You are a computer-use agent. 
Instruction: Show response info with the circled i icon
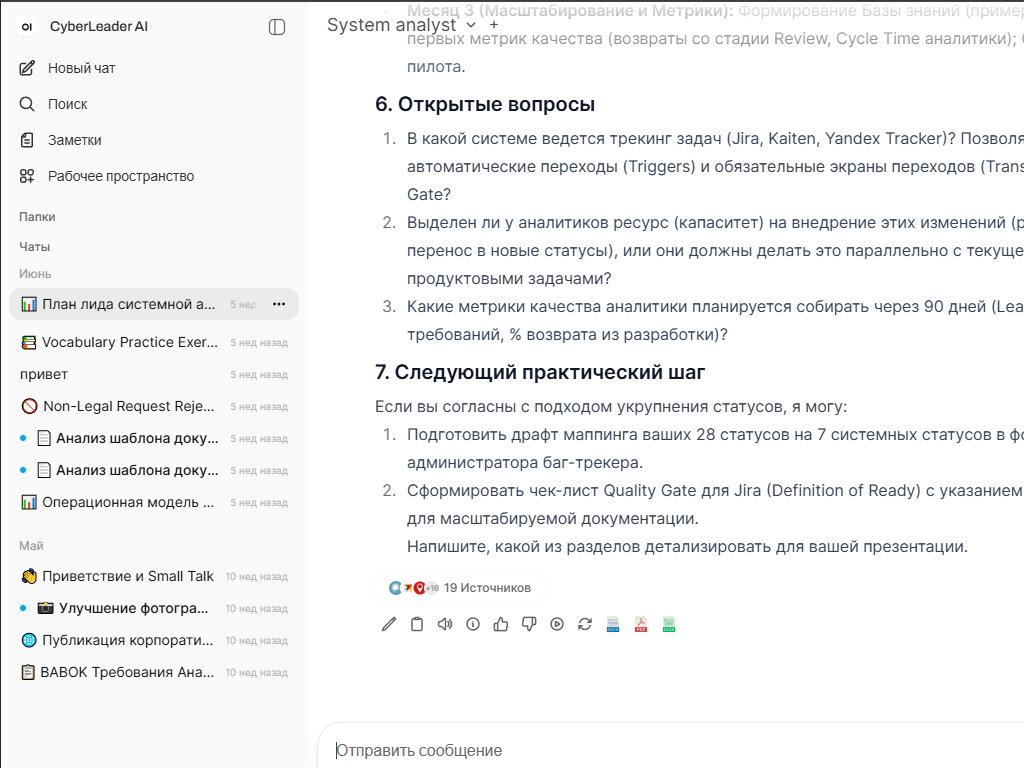[x=473, y=624]
